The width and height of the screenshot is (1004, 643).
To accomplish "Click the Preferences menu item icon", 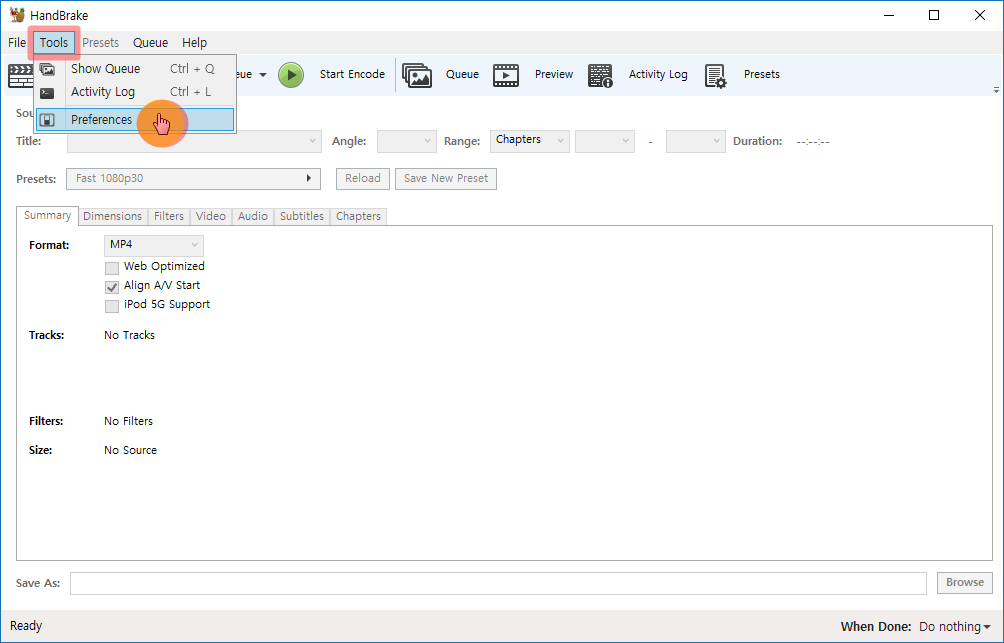I will point(47,120).
